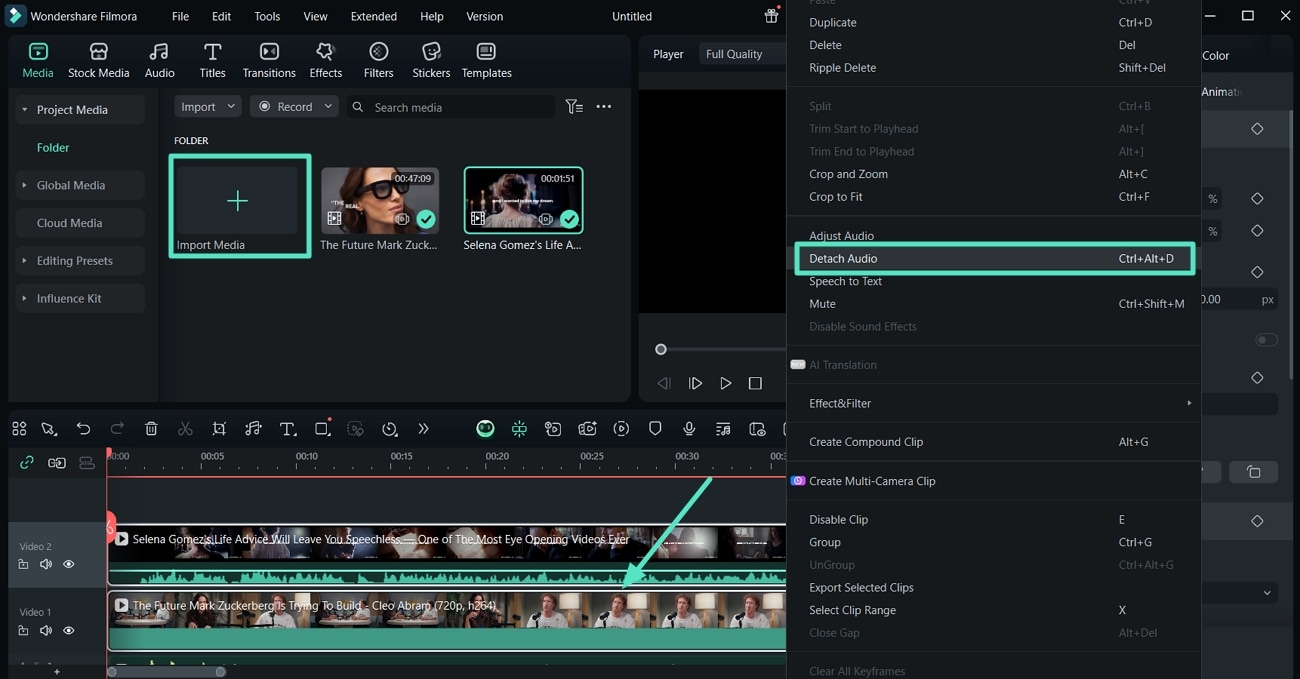Screen dimensions: 1300x679
Task: Click the timeline horizontal scrollbar
Action: pos(166,672)
